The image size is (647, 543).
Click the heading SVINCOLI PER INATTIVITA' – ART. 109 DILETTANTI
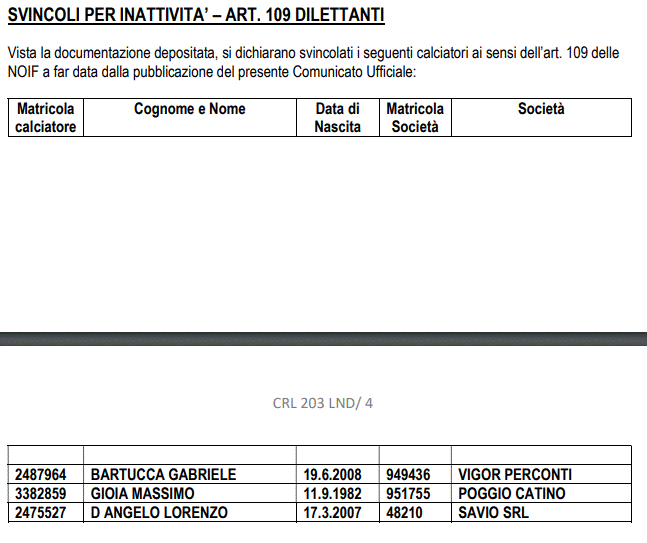(196, 15)
